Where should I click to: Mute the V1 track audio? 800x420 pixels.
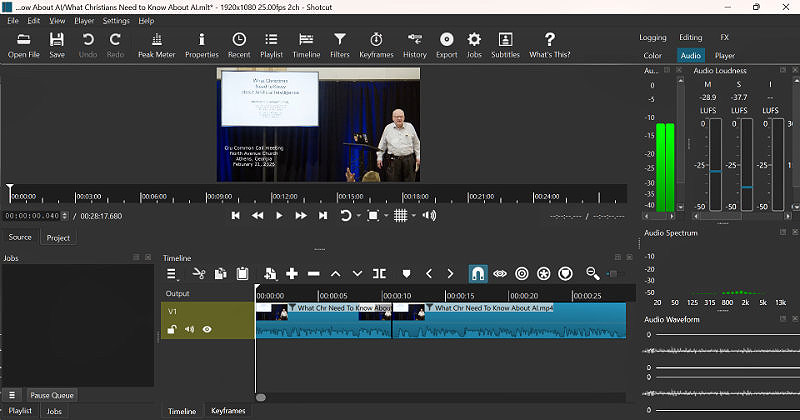(x=189, y=329)
